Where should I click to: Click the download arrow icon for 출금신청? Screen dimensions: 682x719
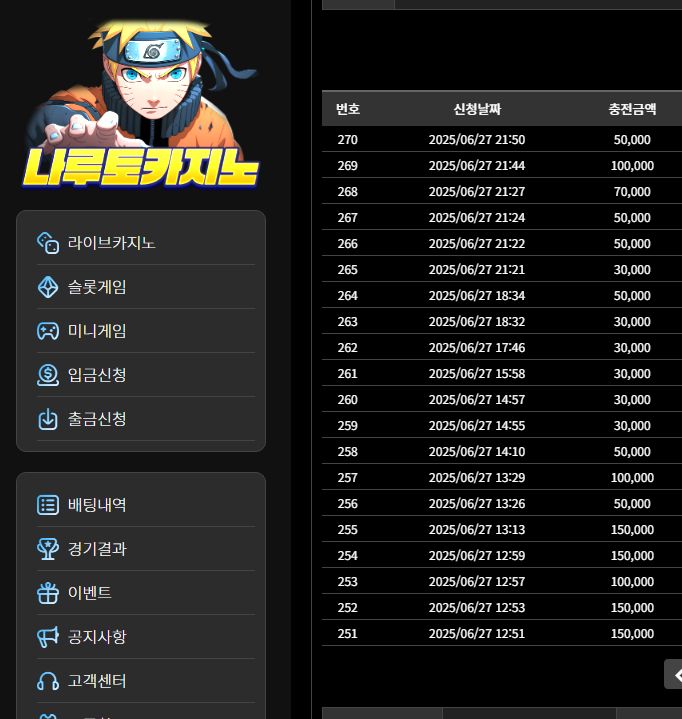click(x=48, y=419)
